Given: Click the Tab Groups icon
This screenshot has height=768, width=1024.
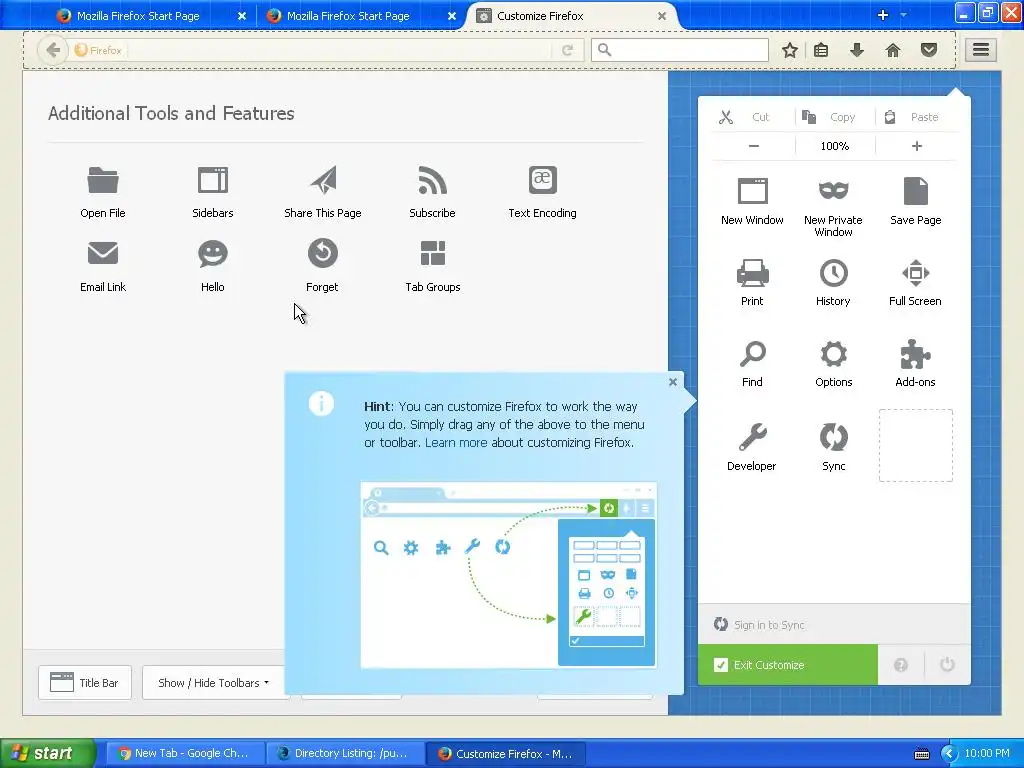Looking at the screenshot, I should point(432,253).
